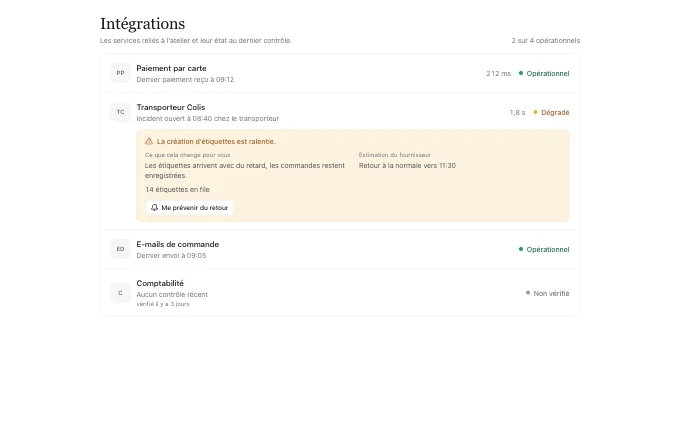Image resolution: width=680 pixels, height=425 pixels.
Task: Click the Intégrations page heading
Action: pyautogui.click(x=142, y=23)
